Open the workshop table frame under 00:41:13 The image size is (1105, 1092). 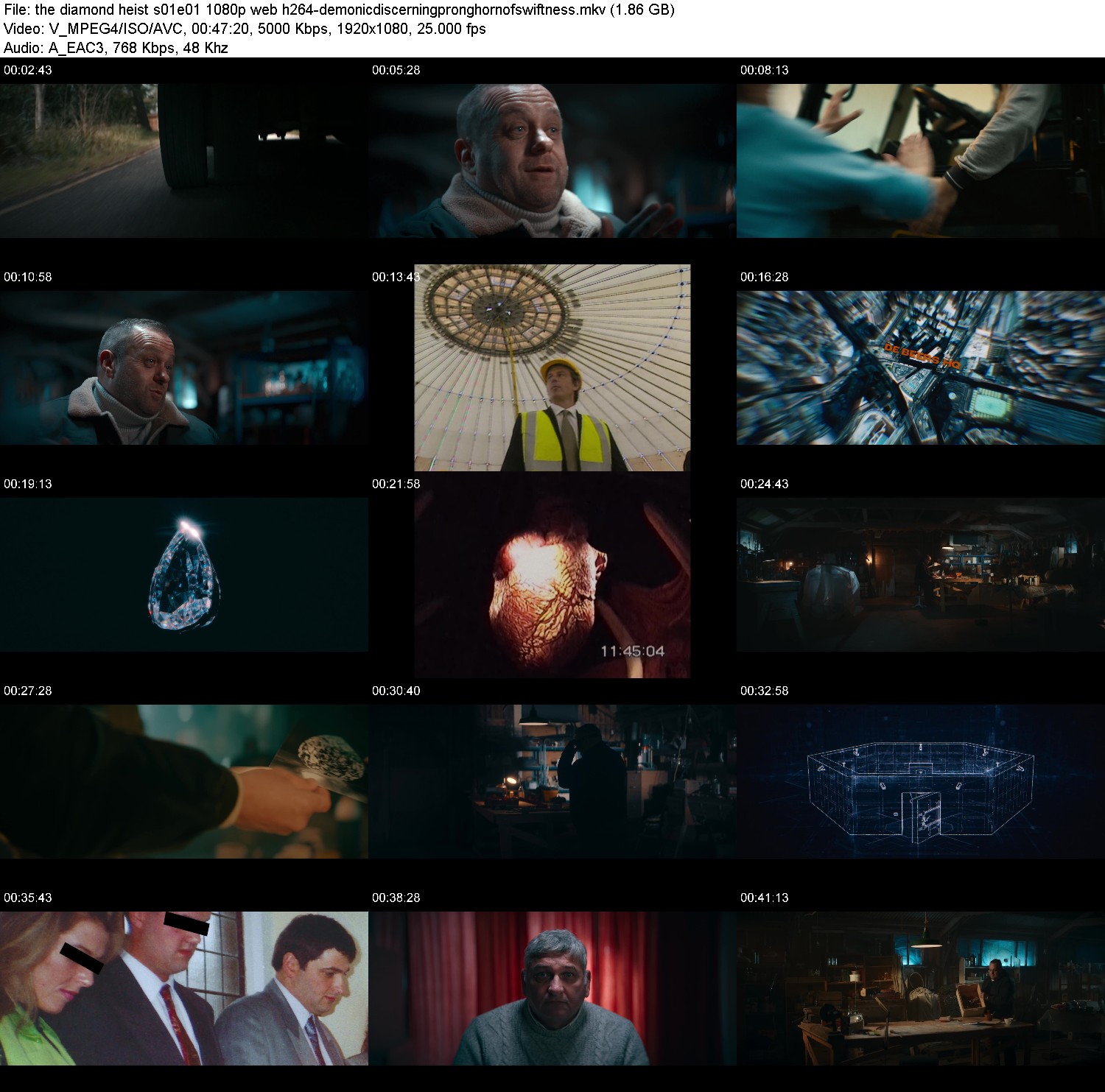921,988
